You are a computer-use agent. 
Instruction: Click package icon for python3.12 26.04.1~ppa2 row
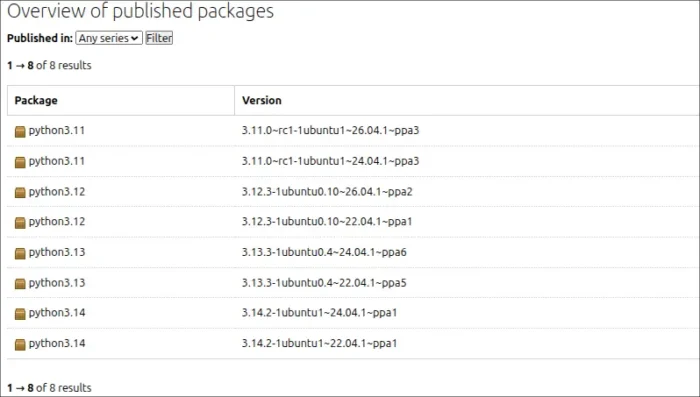tap(20, 192)
